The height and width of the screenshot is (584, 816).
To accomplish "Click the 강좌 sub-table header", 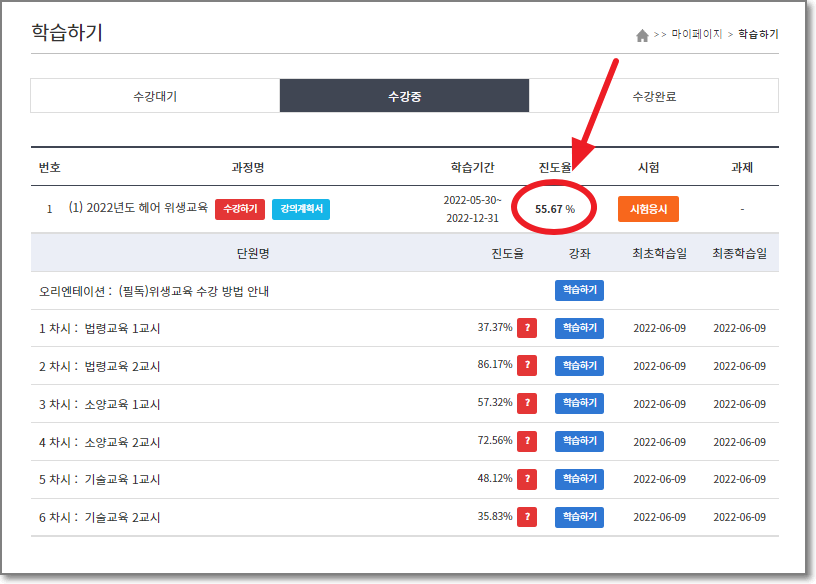I will (x=579, y=253).
